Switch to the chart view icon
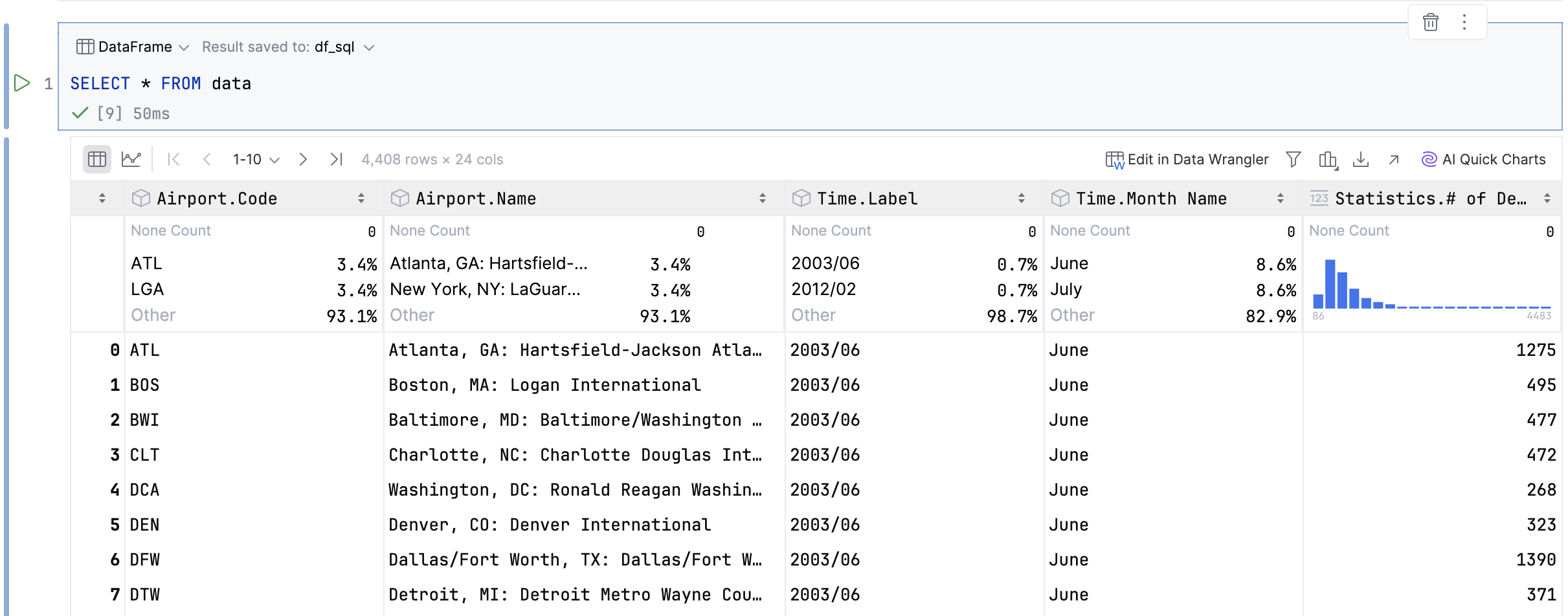 pos(131,159)
